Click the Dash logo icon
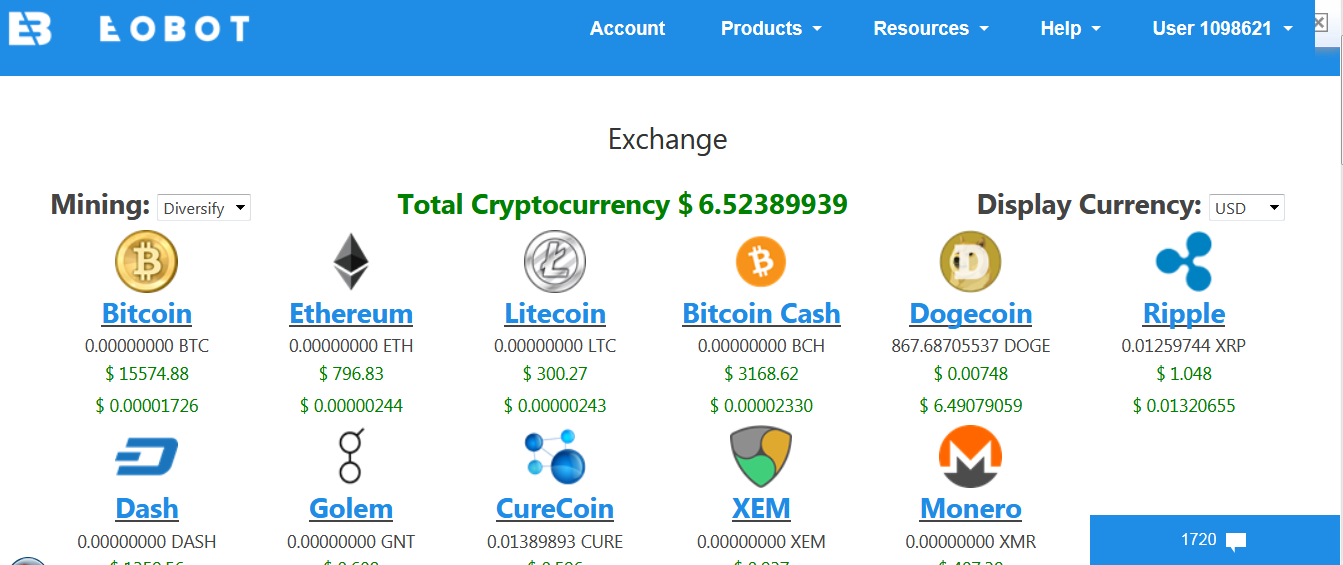Viewport: 1343px width, 565px height. click(146, 457)
